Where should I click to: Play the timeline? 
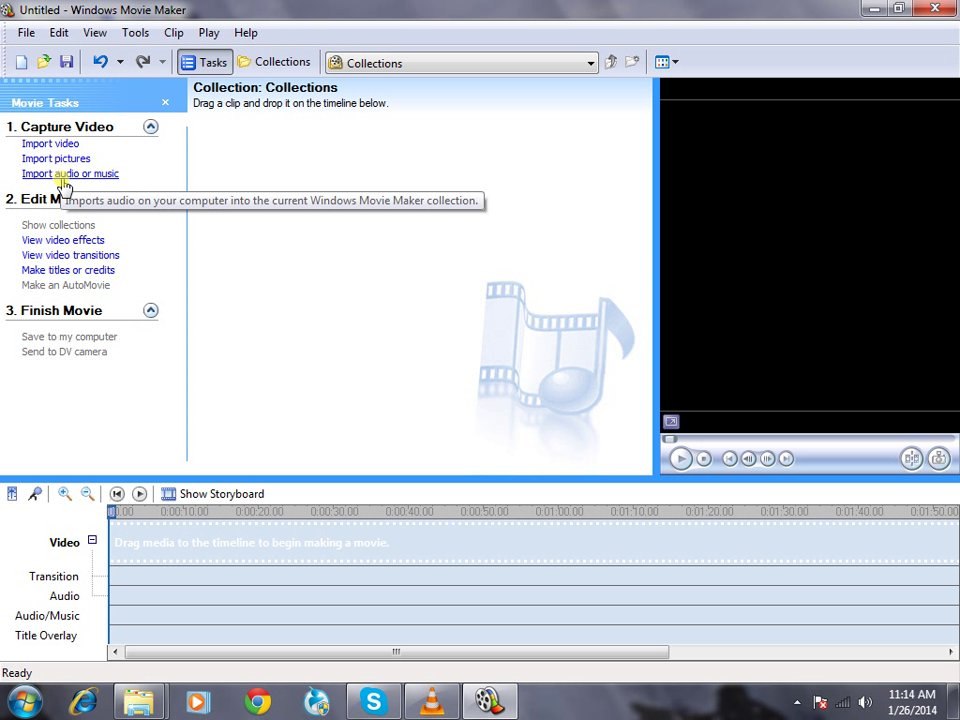coord(140,494)
